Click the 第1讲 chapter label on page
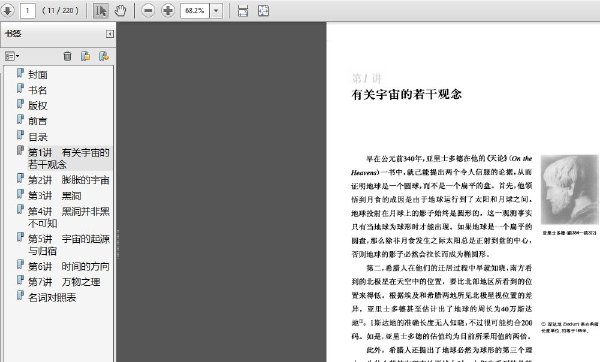This screenshot has width=600, height=362. [x=367, y=78]
